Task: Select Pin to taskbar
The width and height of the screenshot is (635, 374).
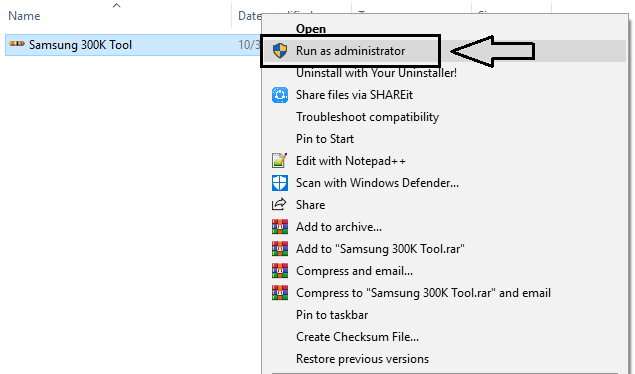Action: click(x=332, y=315)
